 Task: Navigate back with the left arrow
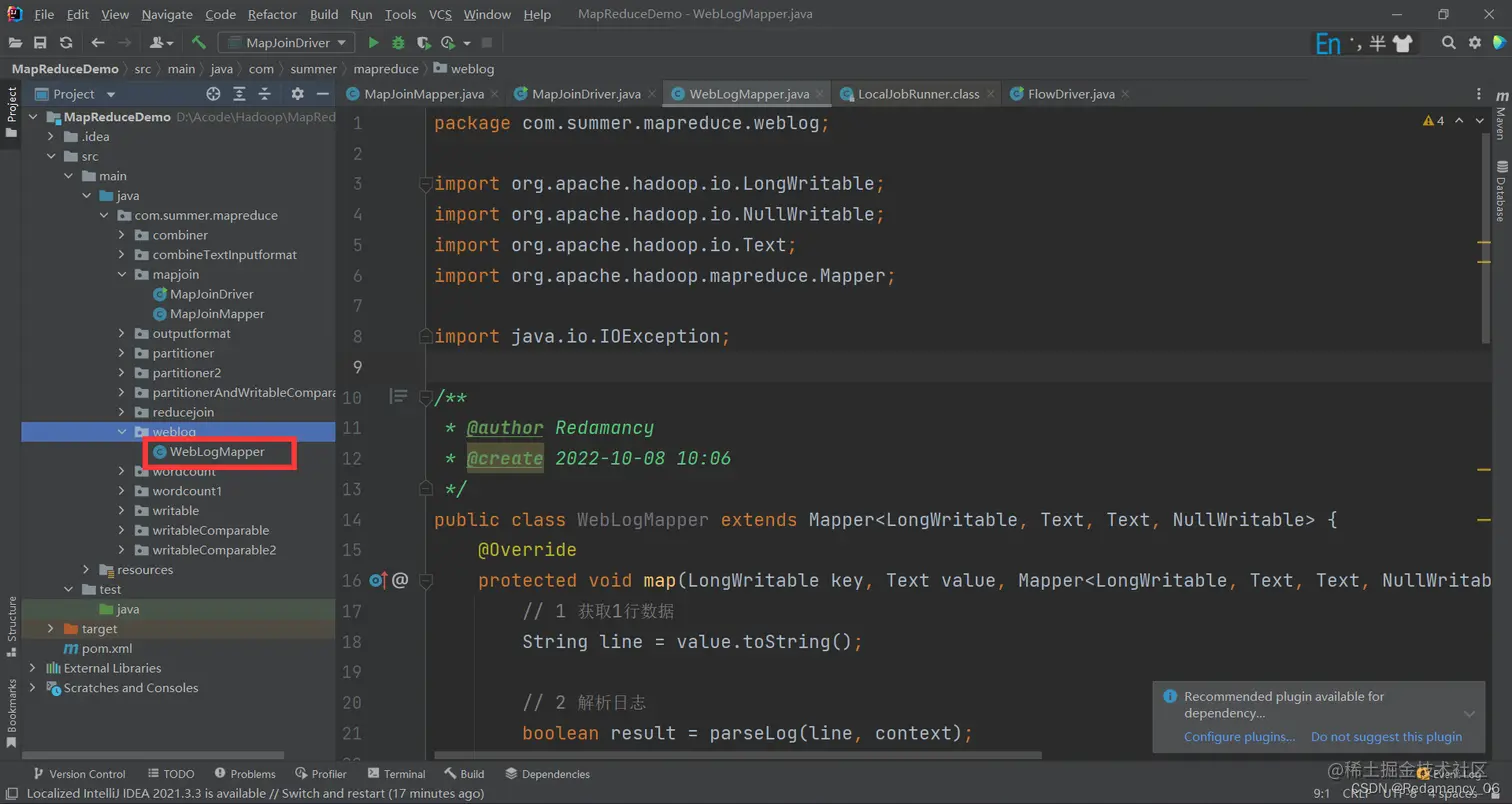pyautogui.click(x=98, y=43)
